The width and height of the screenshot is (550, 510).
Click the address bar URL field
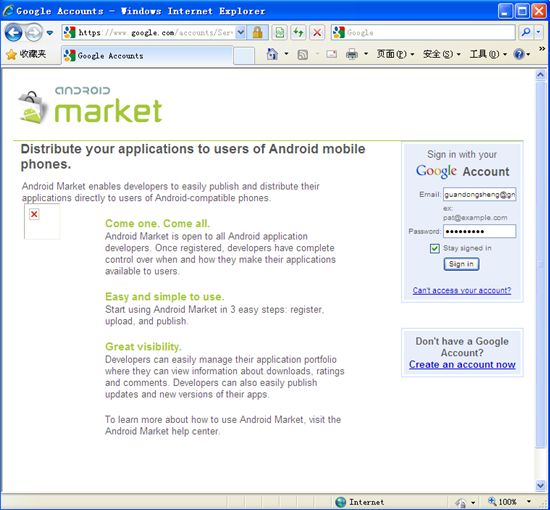149,33
